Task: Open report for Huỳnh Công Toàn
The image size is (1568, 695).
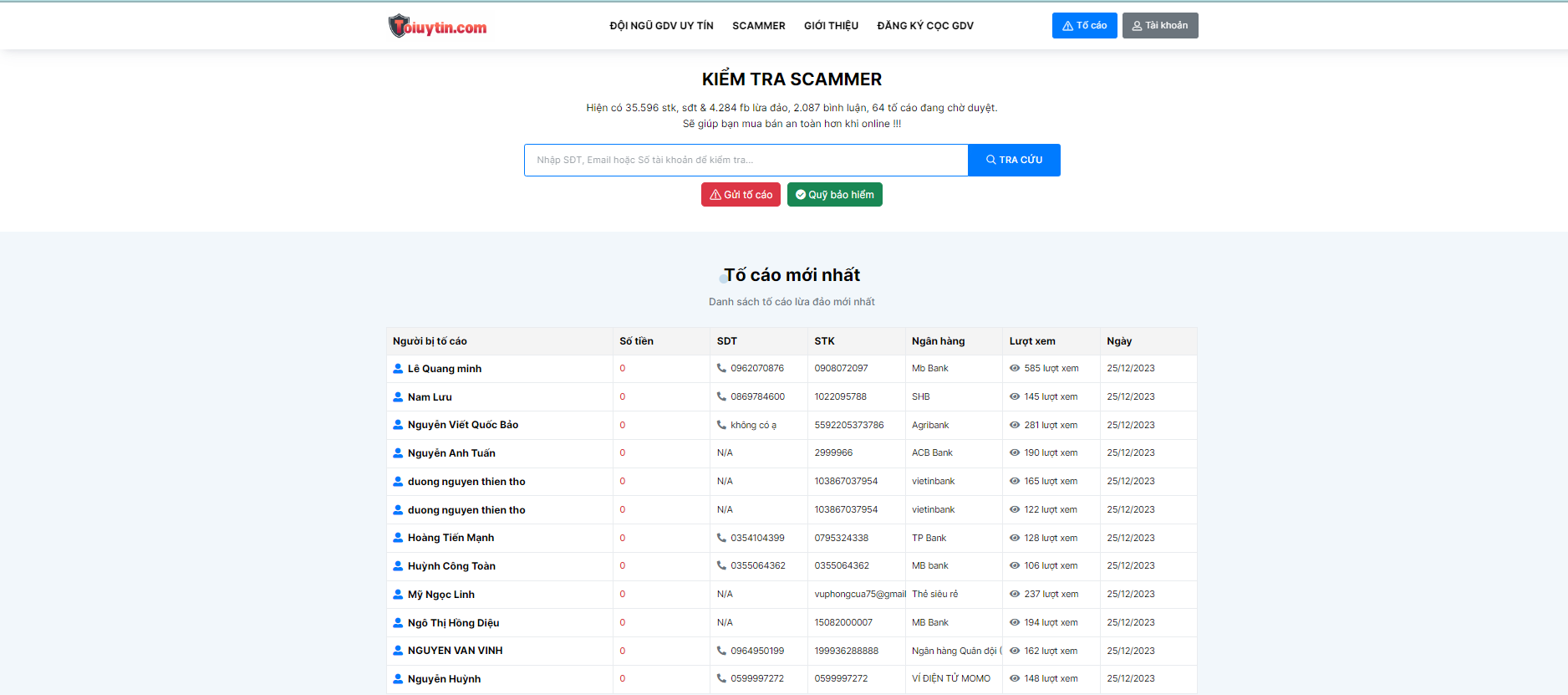Action: (451, 566)
